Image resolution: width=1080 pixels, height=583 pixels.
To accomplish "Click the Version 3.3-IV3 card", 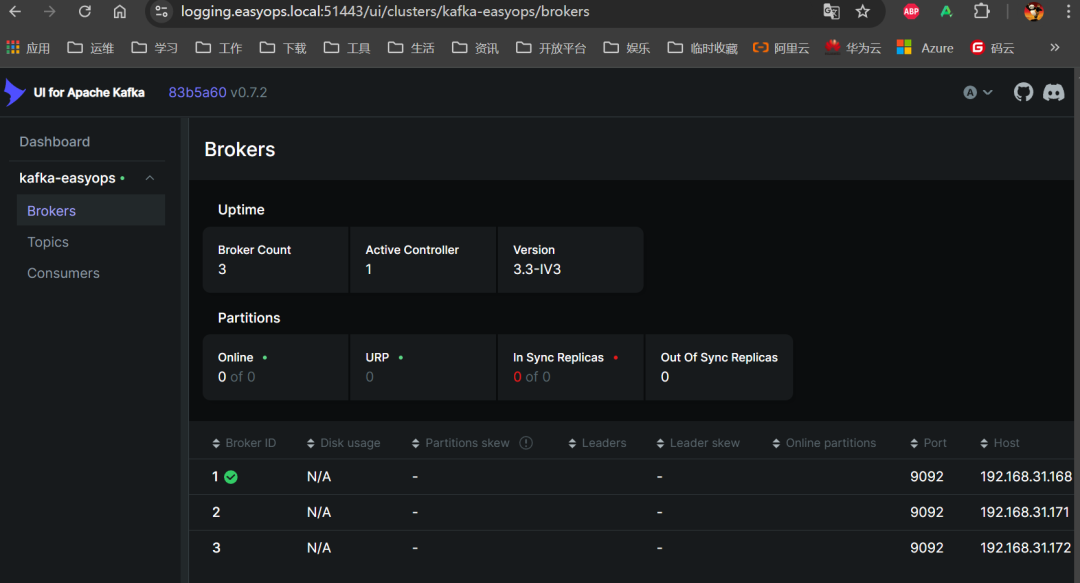I will (570, 260).
